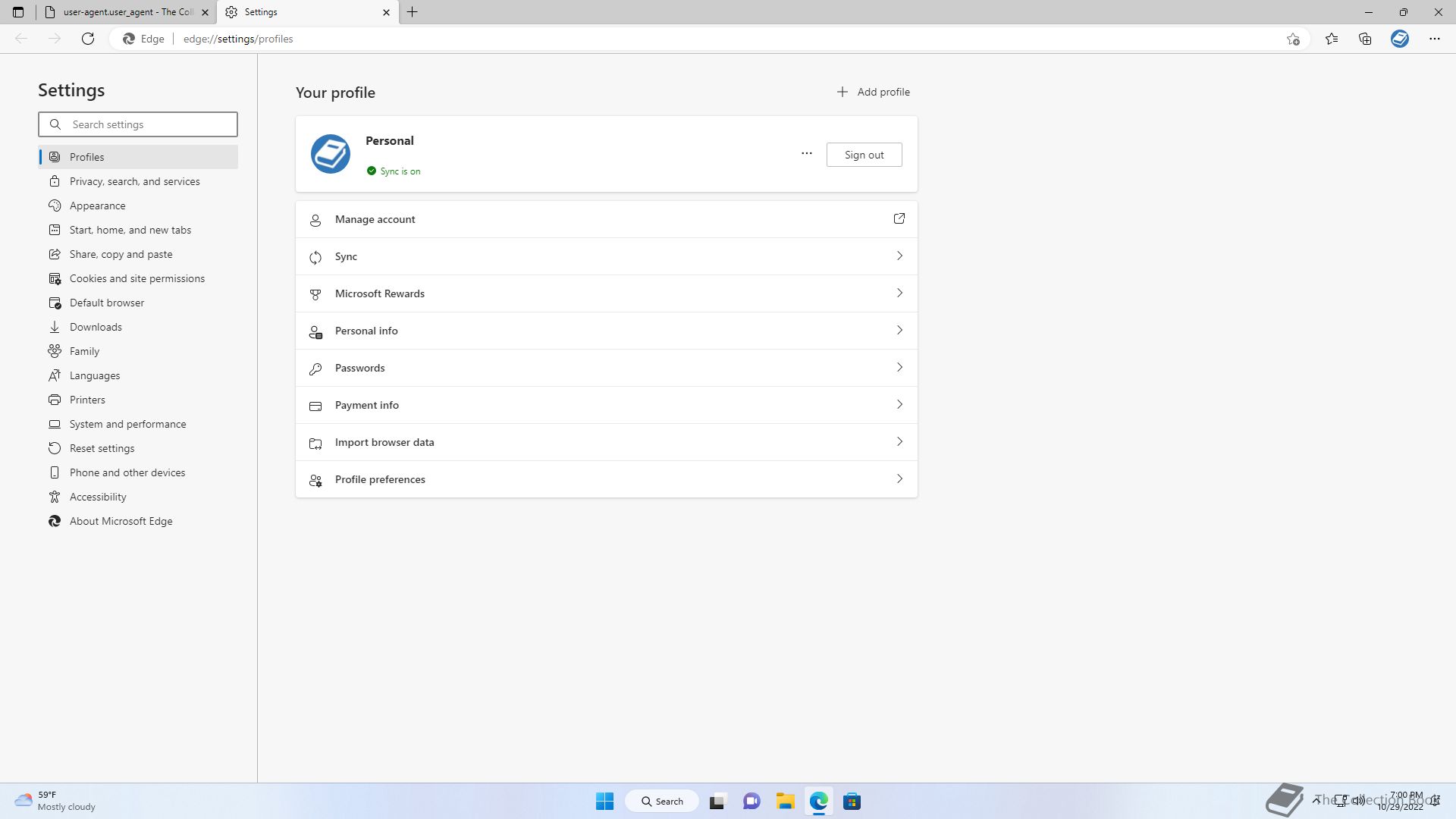Open About Microsoft Edge
This screenshot has width=1456, height=819.
click(x=138, y=521)
